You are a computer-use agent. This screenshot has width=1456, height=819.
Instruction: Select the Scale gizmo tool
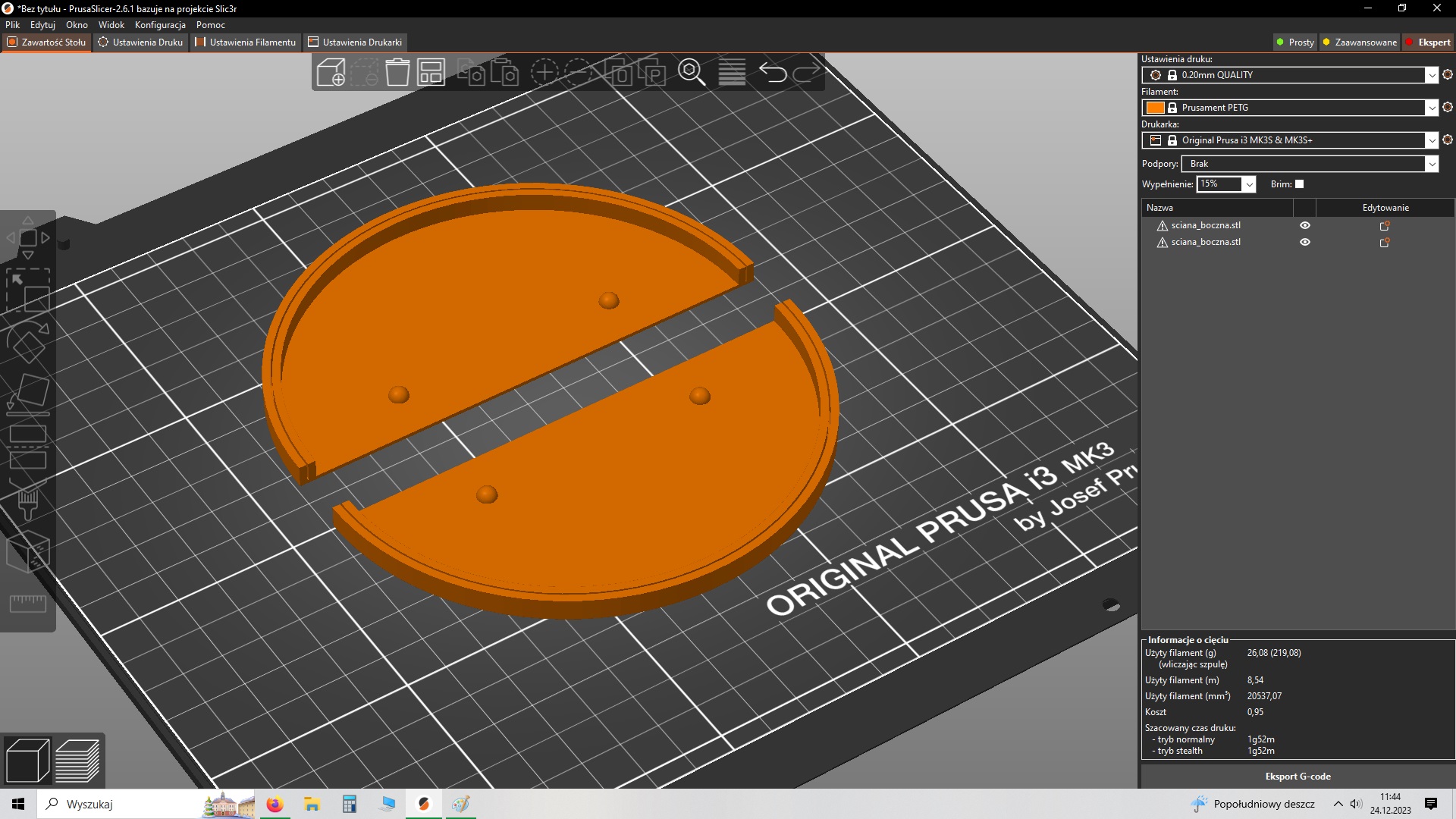(27, 290)
